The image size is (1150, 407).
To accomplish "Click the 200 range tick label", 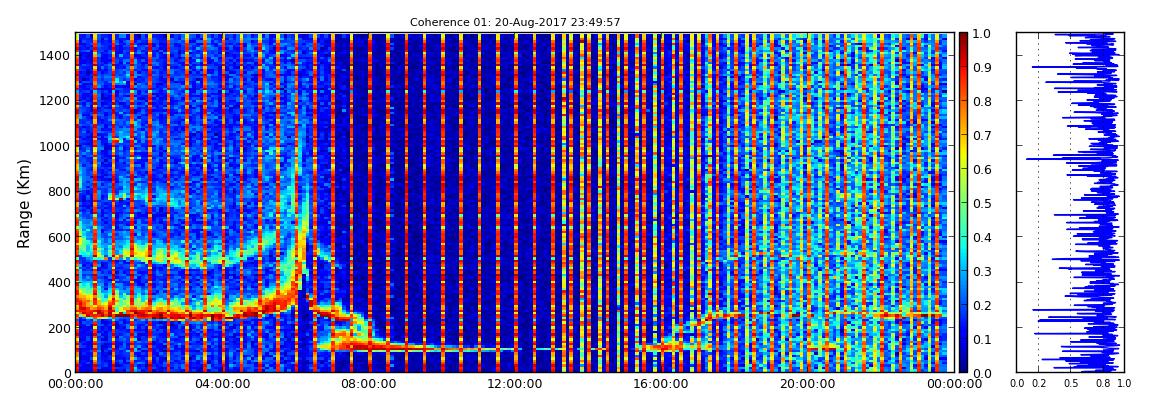I will coord(56,328).
